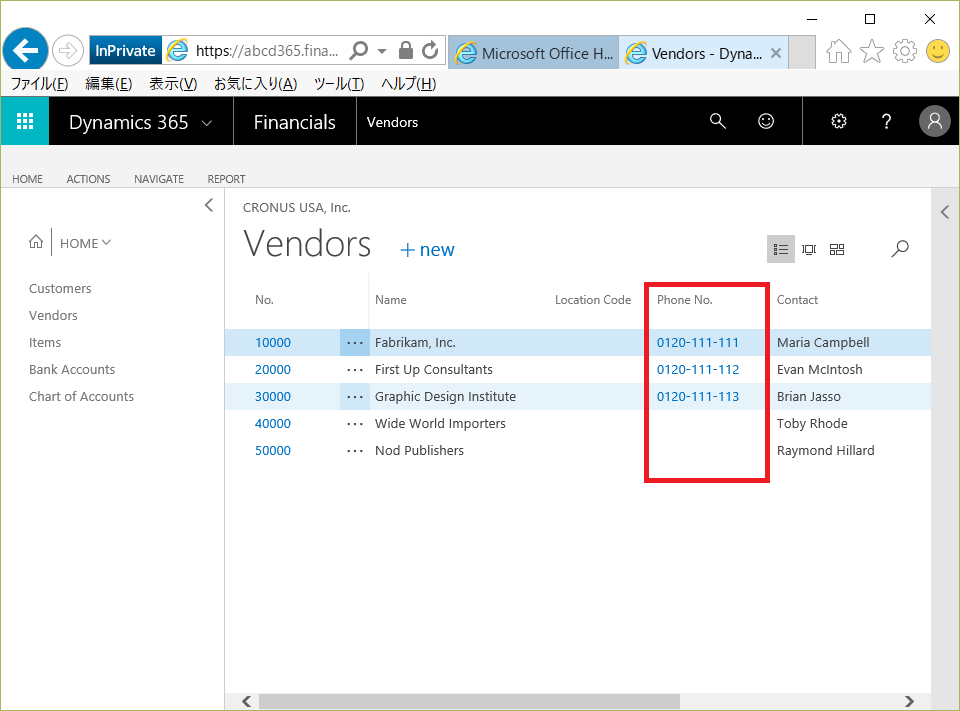The image size is (960, 711).
Task: Switch to the ACTIONS ribbon tab
Action: [88, 179]
